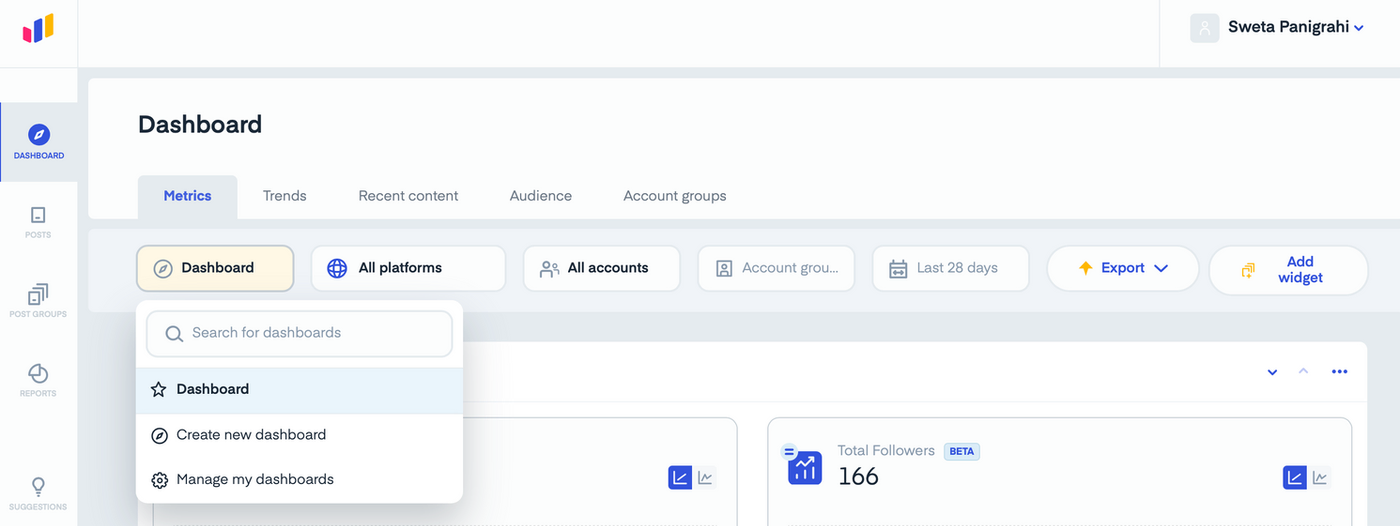Click the BETA badge on Total Followers
Viewport: 1400px width, 526px height.
pos(961,451)
